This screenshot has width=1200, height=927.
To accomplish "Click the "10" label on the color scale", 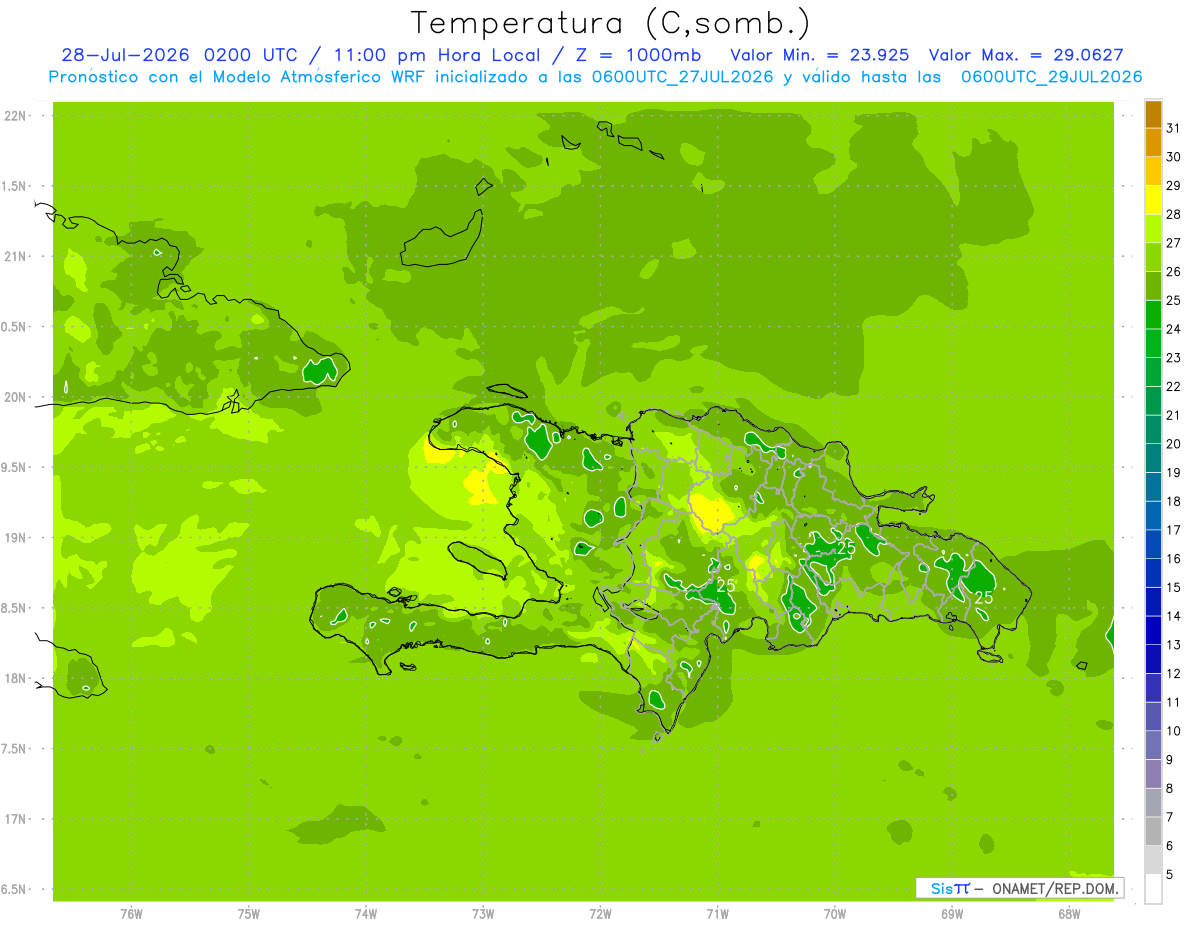I will pyautogui.click(x=1173, y=731).
